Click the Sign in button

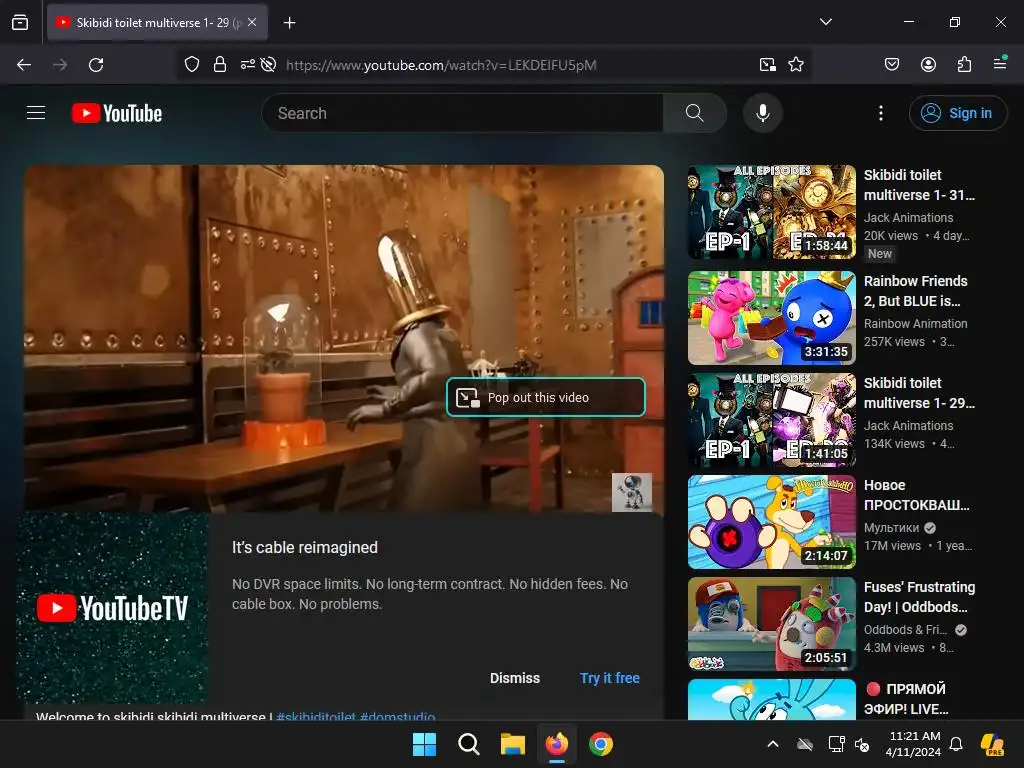click(957, 113)
